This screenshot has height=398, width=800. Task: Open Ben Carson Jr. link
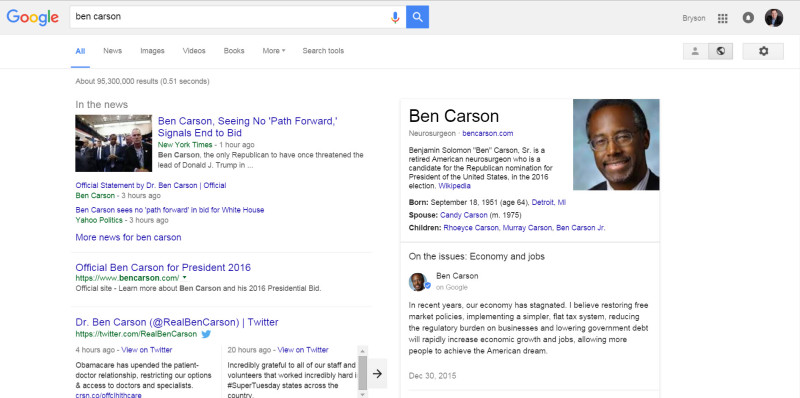click(581, 228)
